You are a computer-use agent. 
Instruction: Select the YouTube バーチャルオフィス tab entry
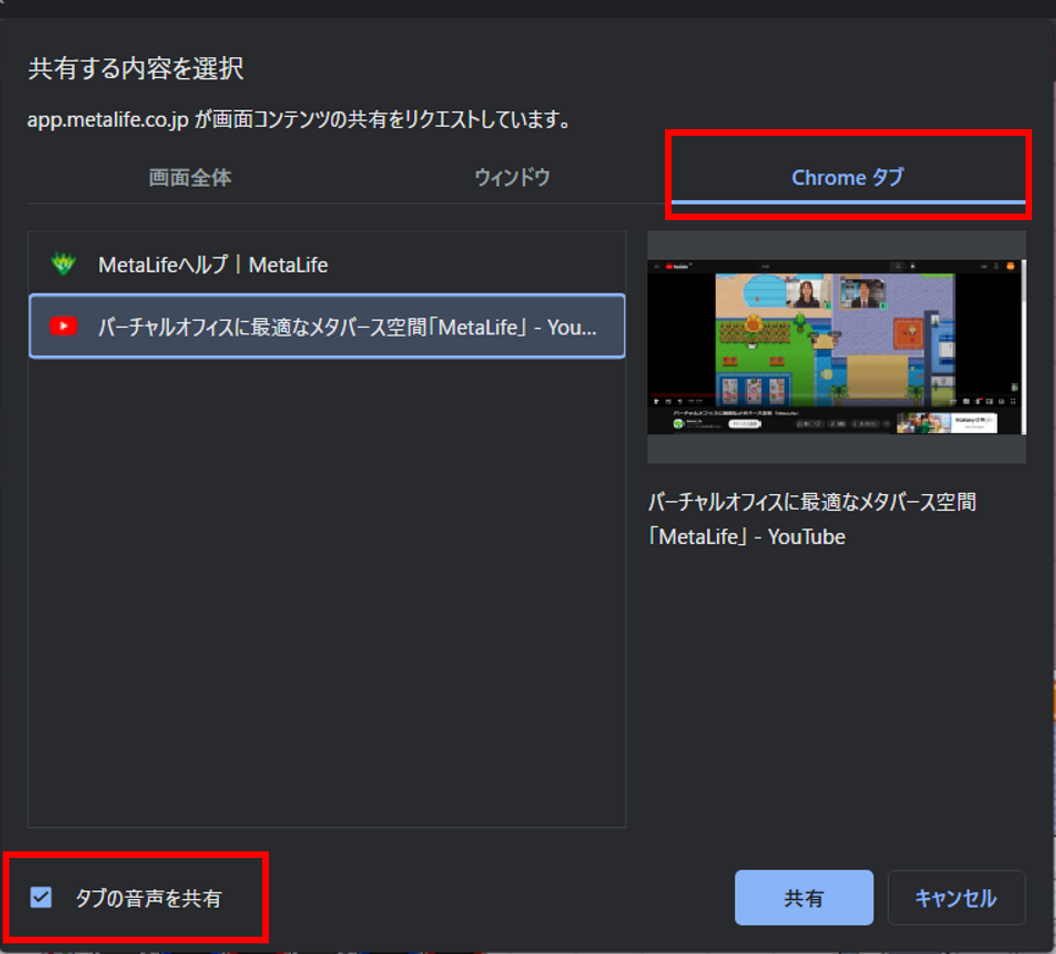pos(327,327)
